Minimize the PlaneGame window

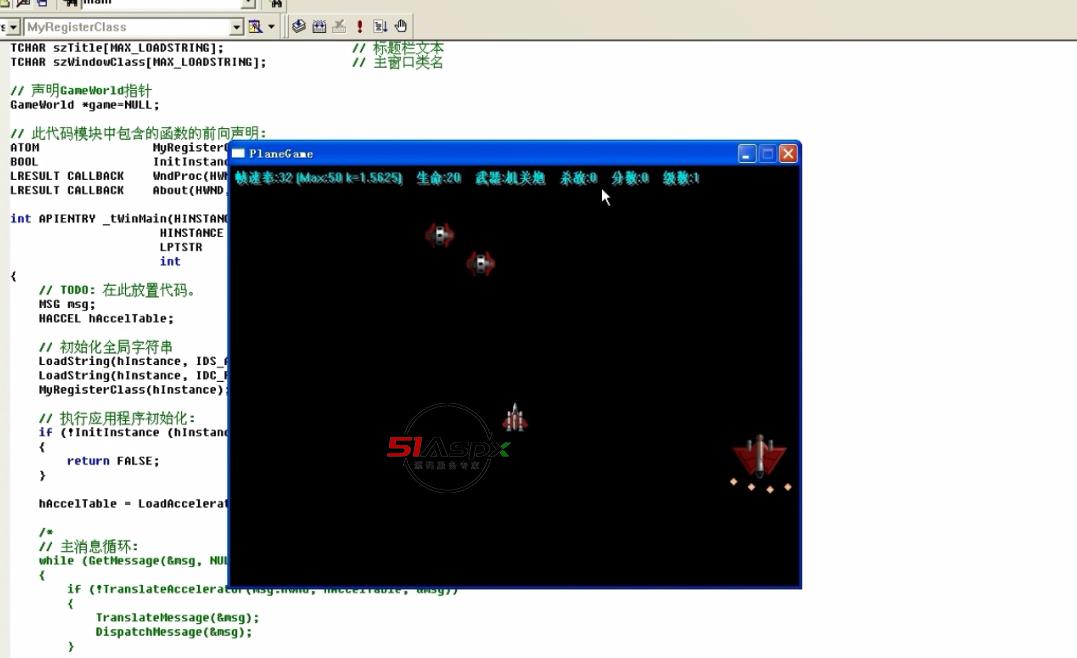click(x=747, y=153)
